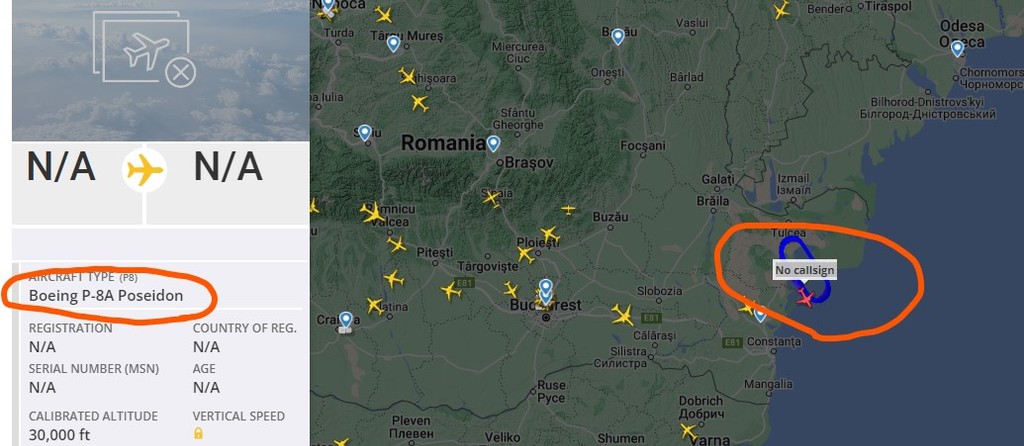Click the vertical speed lock icon
Screen dimensions: 1024x446
pos(198,433)
